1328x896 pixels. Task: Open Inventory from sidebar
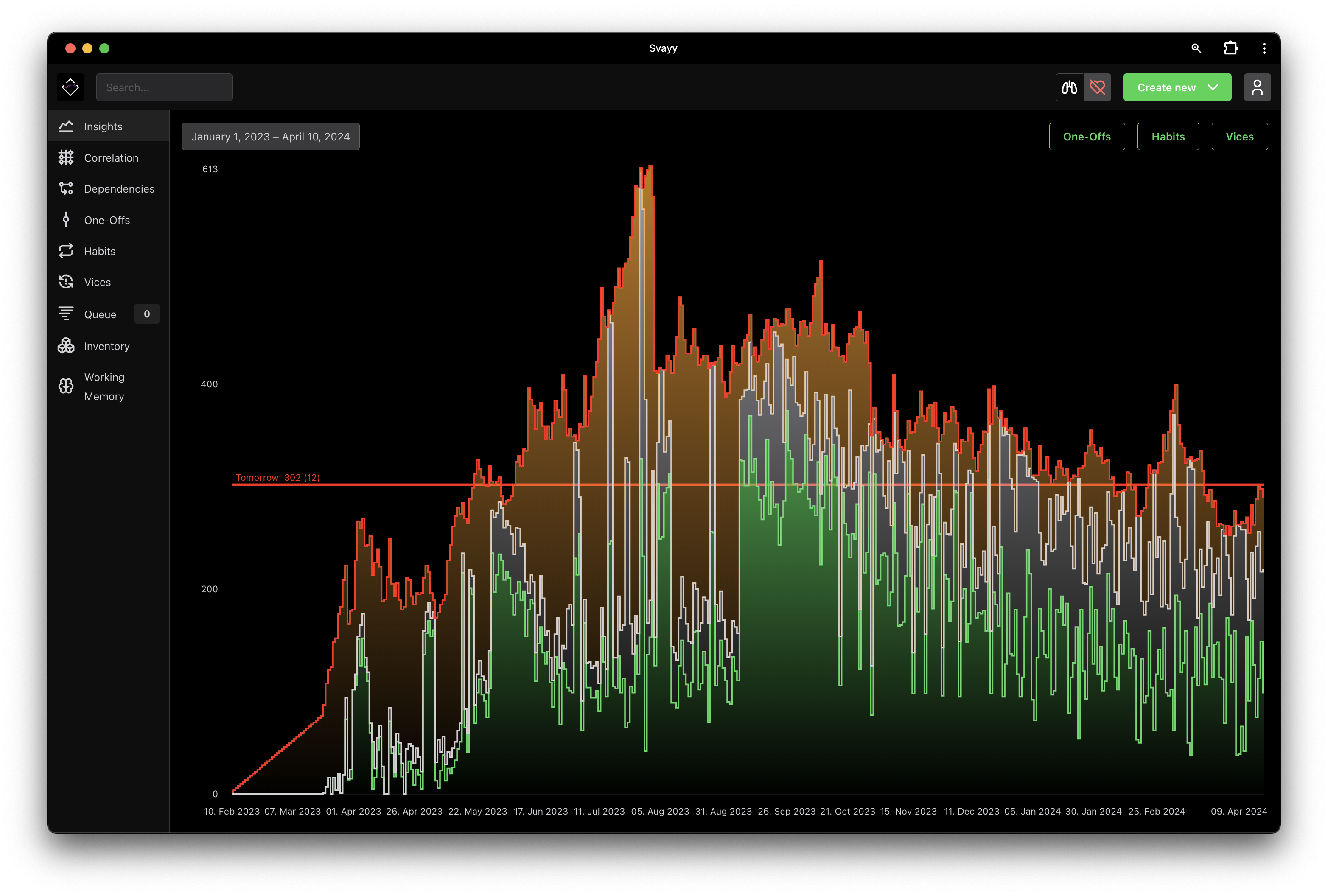[x=109, y=346]
